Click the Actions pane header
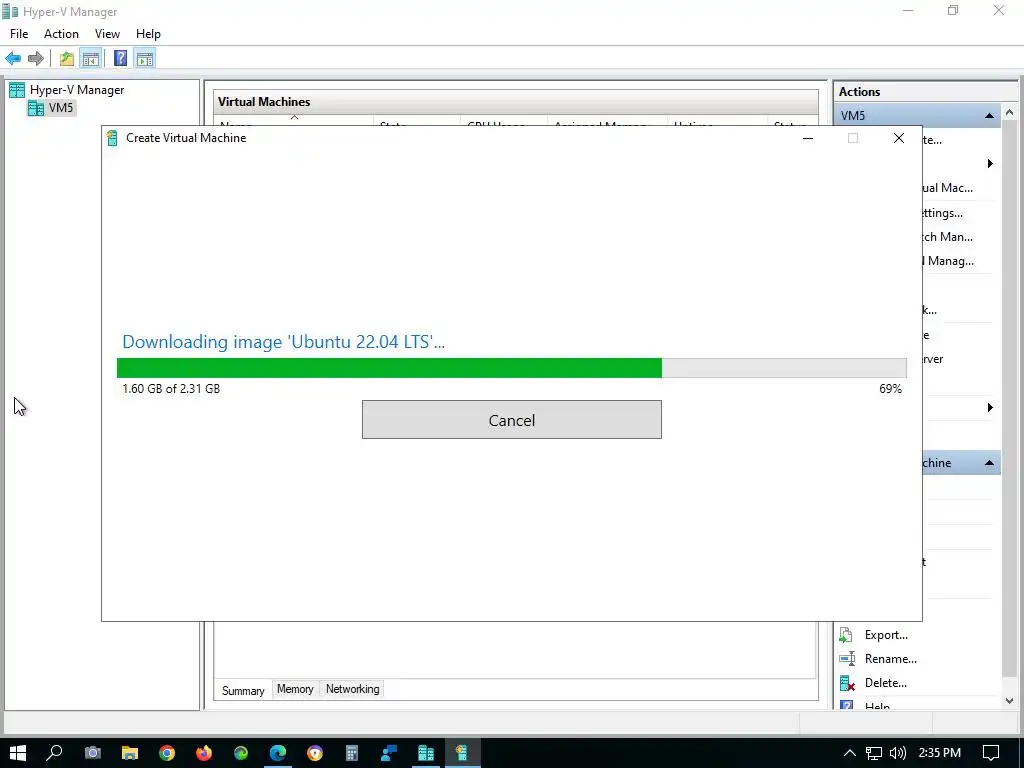The image size is (1024, 768). pos(924,92)
